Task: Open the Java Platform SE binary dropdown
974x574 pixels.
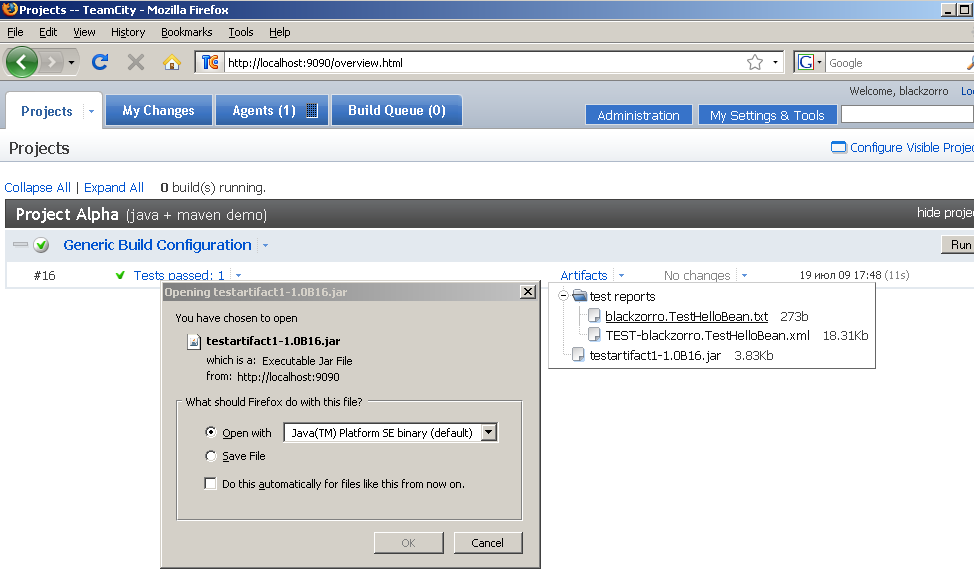Action: pos(489,433)
